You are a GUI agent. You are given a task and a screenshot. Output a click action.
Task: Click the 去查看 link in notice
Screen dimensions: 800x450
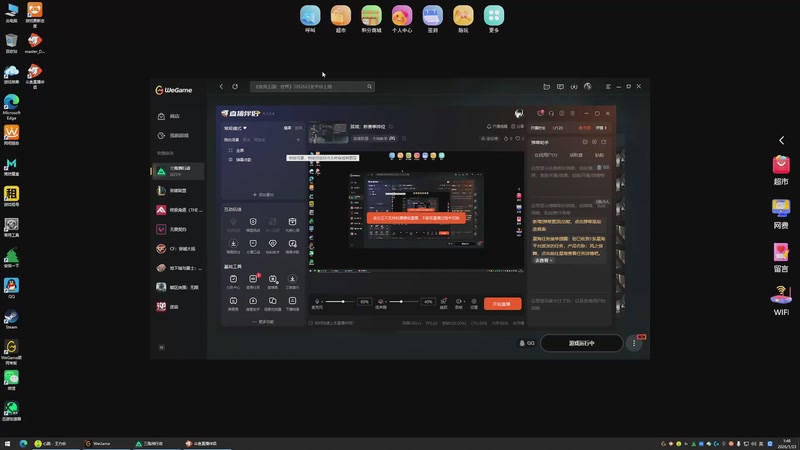click(543, 260)
